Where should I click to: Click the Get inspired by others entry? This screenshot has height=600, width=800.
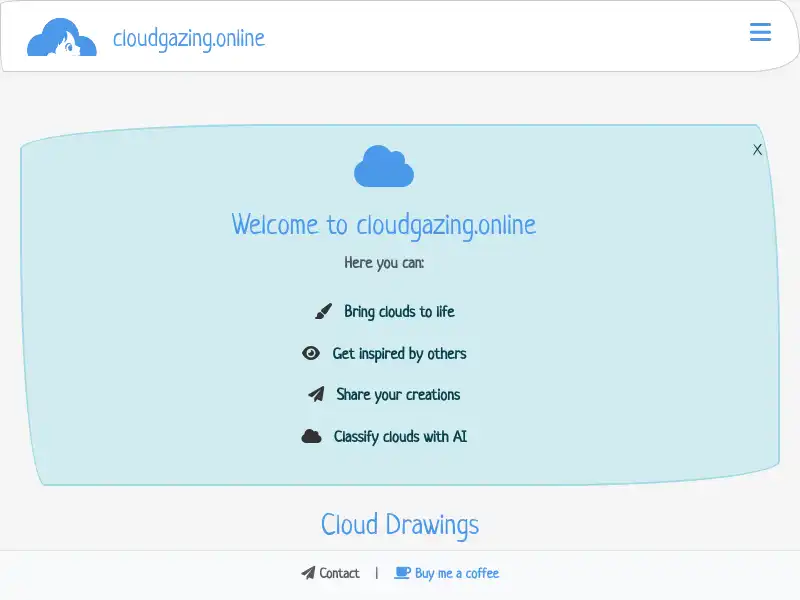pyautogui.click(x=400, y=353)
